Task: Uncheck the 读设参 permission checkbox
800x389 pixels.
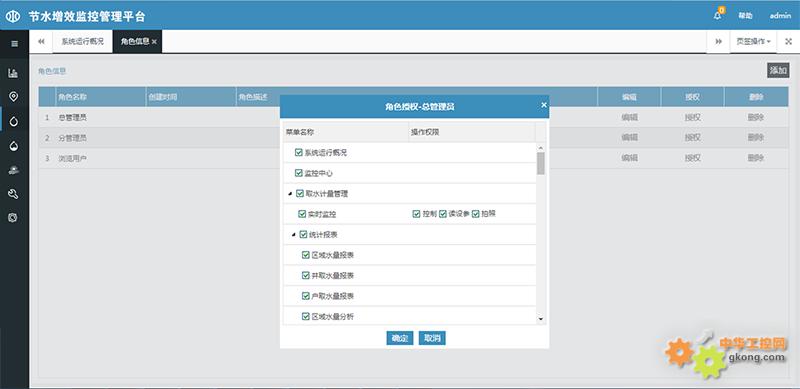Action: pos(443,214)
